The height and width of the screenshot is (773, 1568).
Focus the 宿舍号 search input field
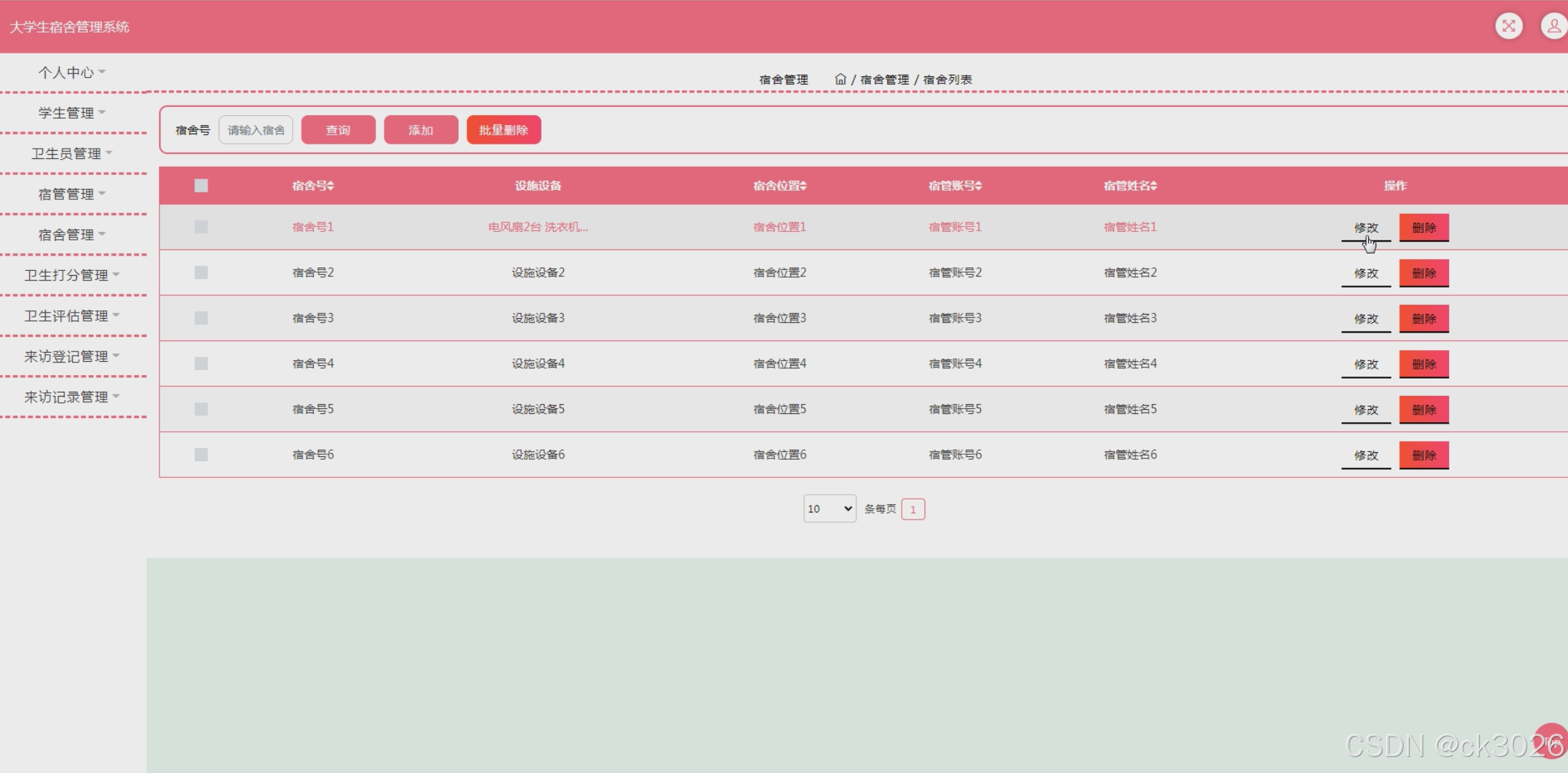255,130
